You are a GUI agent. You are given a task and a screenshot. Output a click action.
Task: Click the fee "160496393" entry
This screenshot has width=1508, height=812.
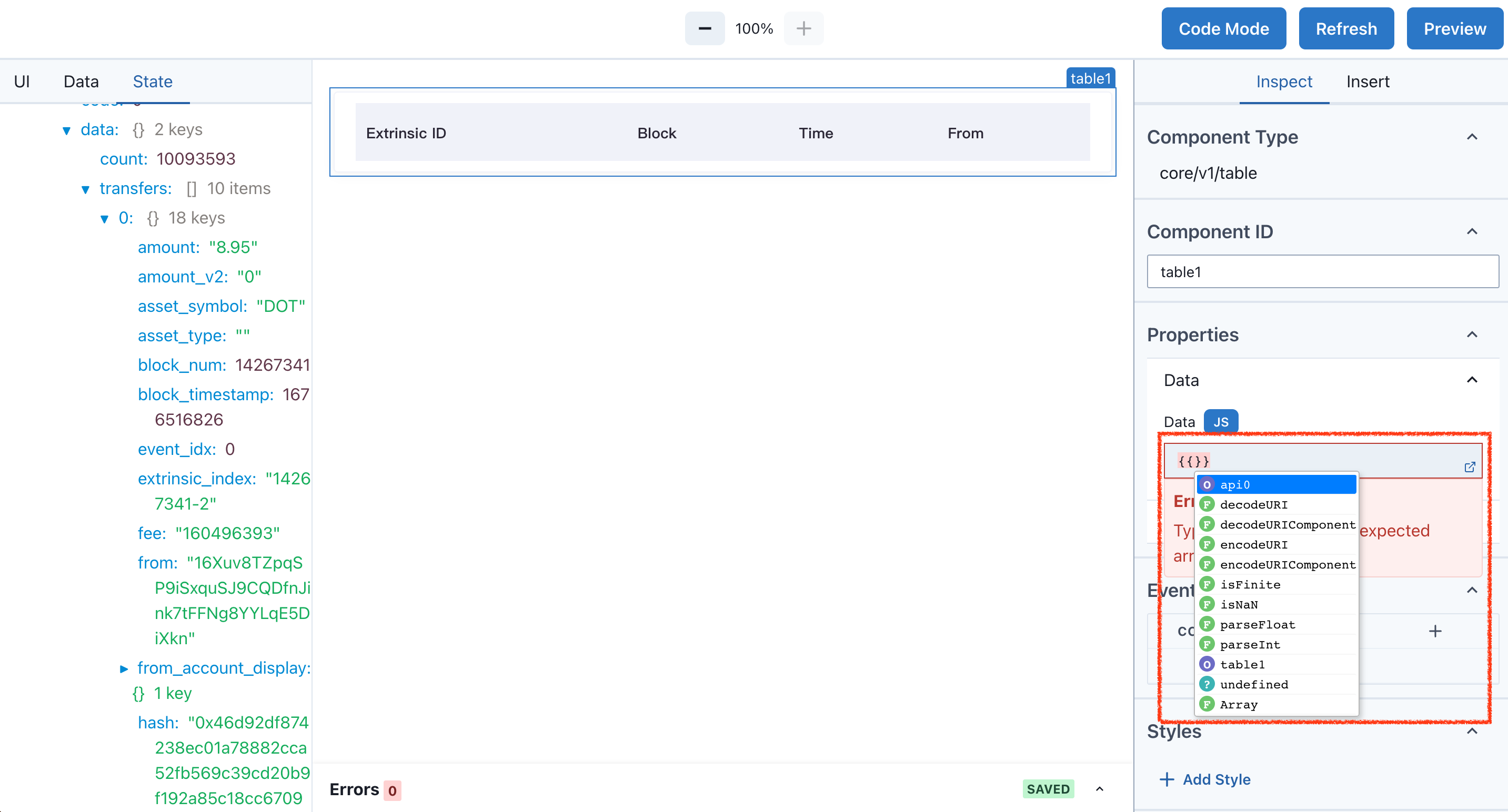point(208,534)
